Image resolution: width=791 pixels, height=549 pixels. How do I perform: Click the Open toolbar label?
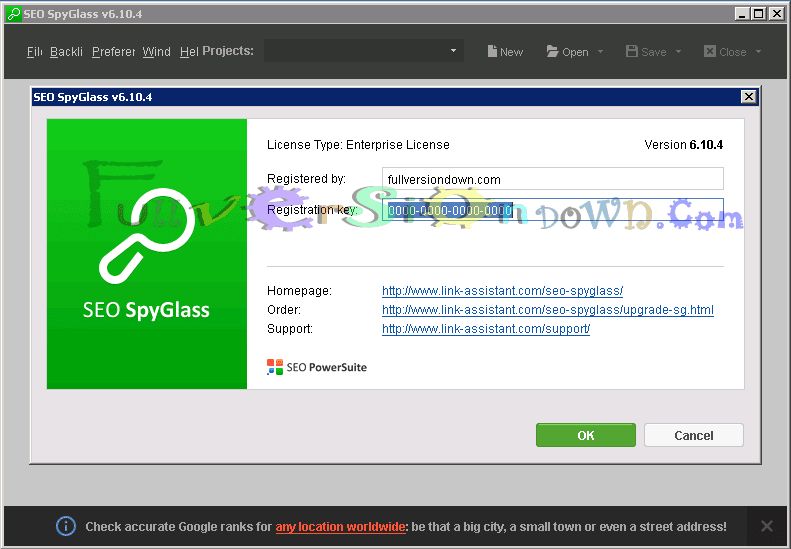(575, 52)
